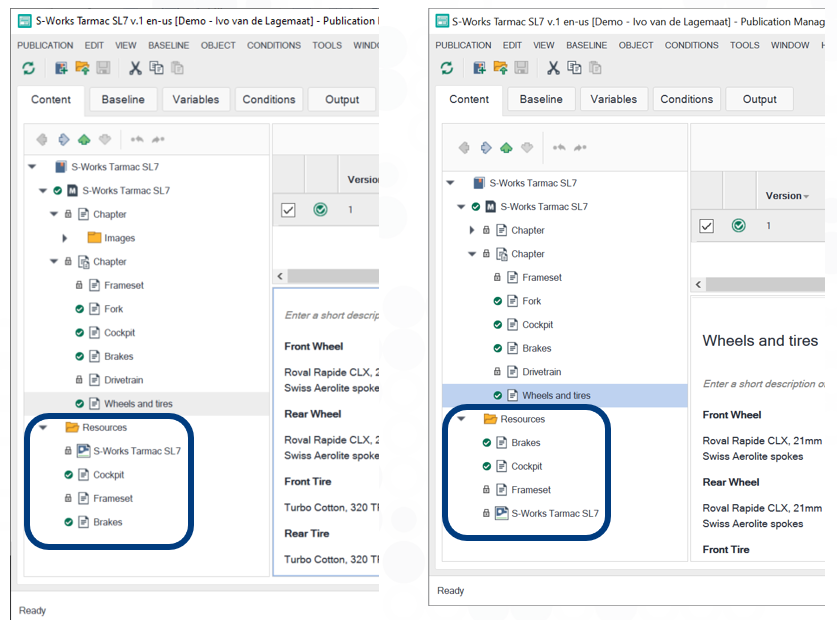This screenshot has width=837, height=620.
Task: Click Copy icon in right window toolbar
Action: 574,68
